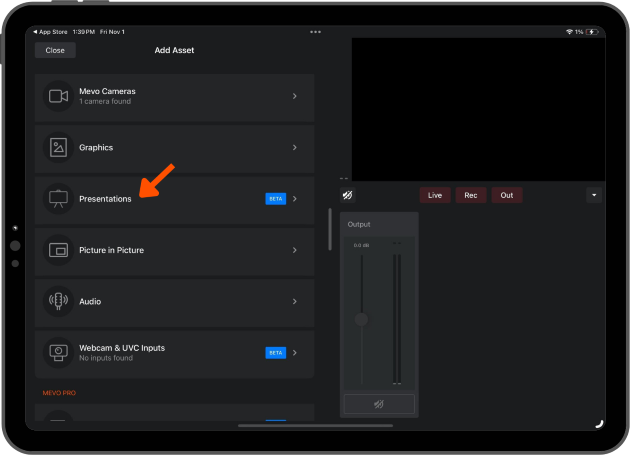
Task: Toggle the Output channel mute button
Action: point(379,404)
